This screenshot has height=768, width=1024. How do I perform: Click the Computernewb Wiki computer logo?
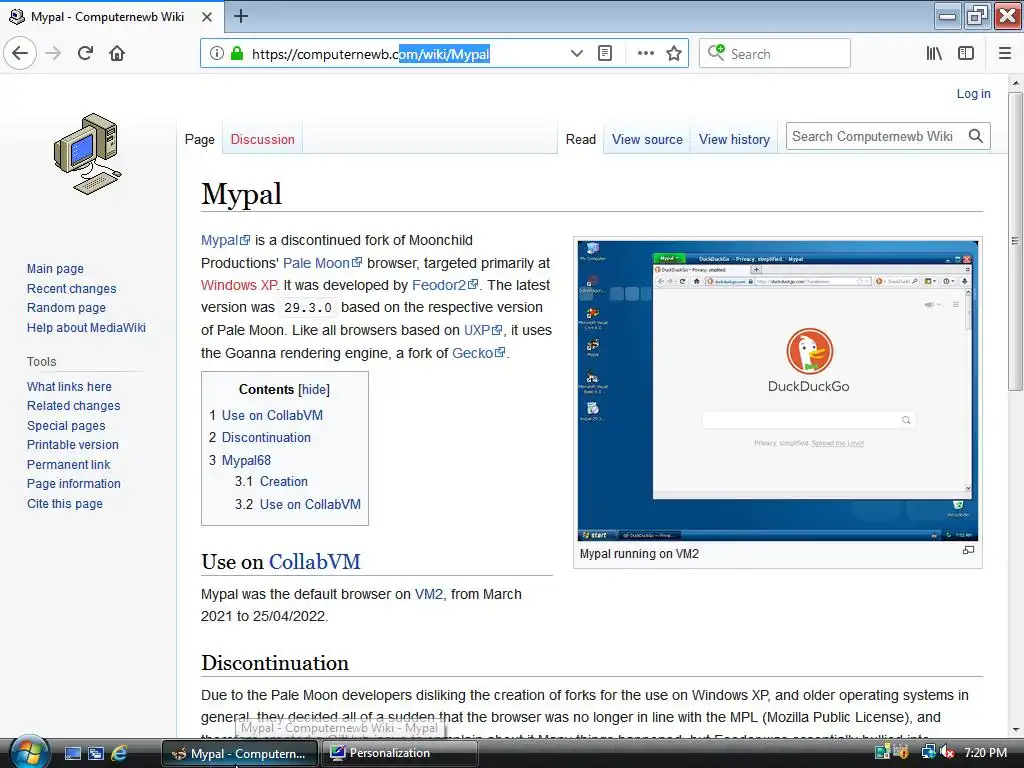click(x=88, y=154)
